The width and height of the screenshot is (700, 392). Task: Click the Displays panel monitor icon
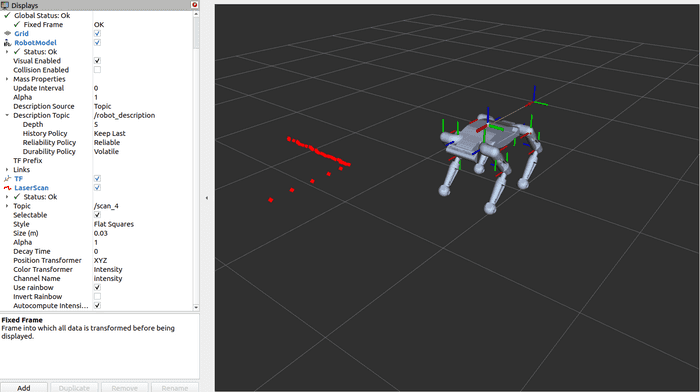pos(5,5)
